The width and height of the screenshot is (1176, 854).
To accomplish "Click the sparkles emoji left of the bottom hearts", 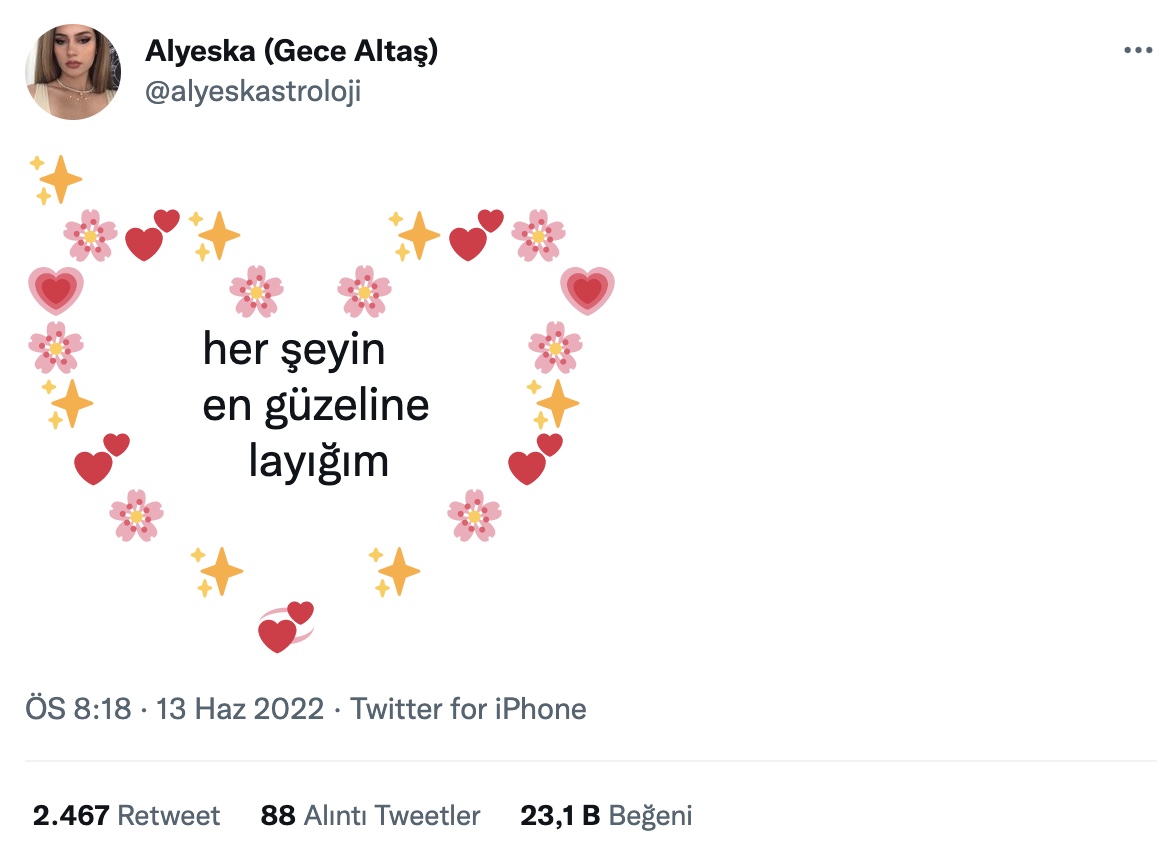I will click(217, 572).
